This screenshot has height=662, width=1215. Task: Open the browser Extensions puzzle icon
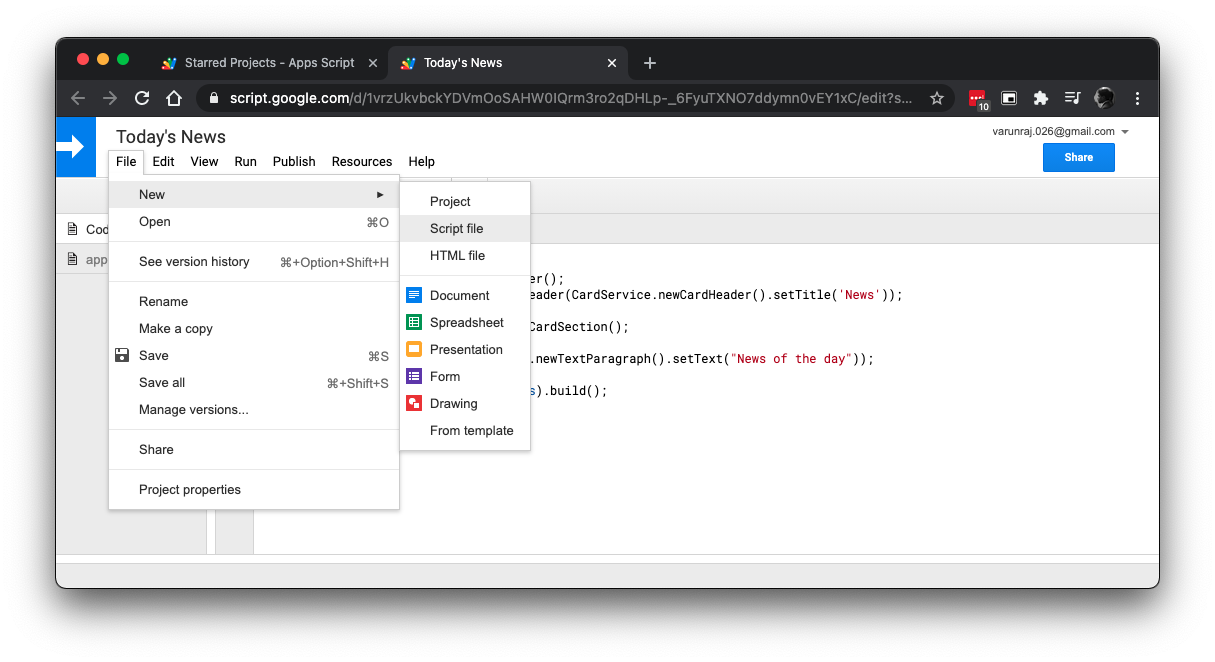click(1040, 98)
